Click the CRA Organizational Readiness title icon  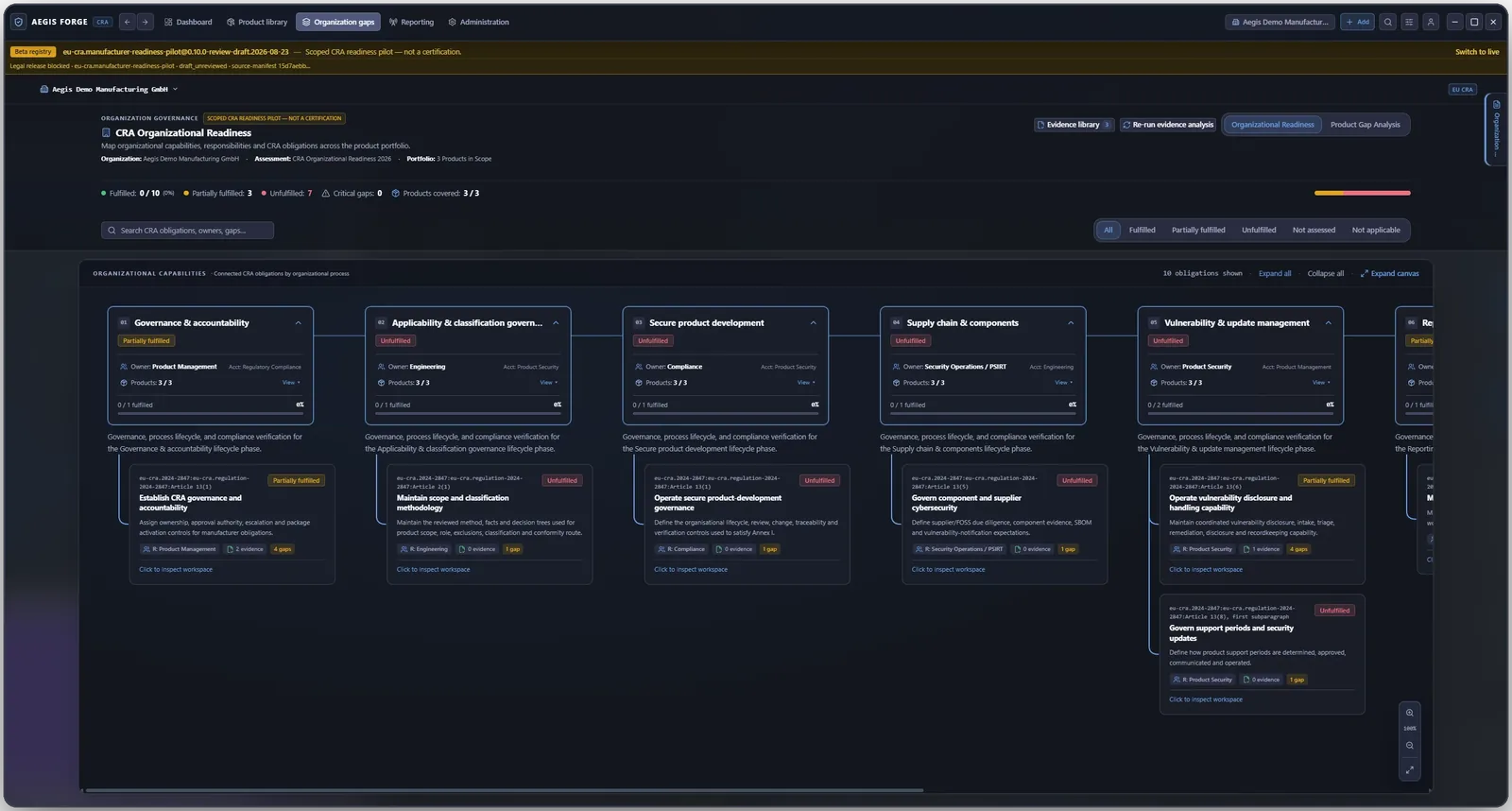point(107,133)
